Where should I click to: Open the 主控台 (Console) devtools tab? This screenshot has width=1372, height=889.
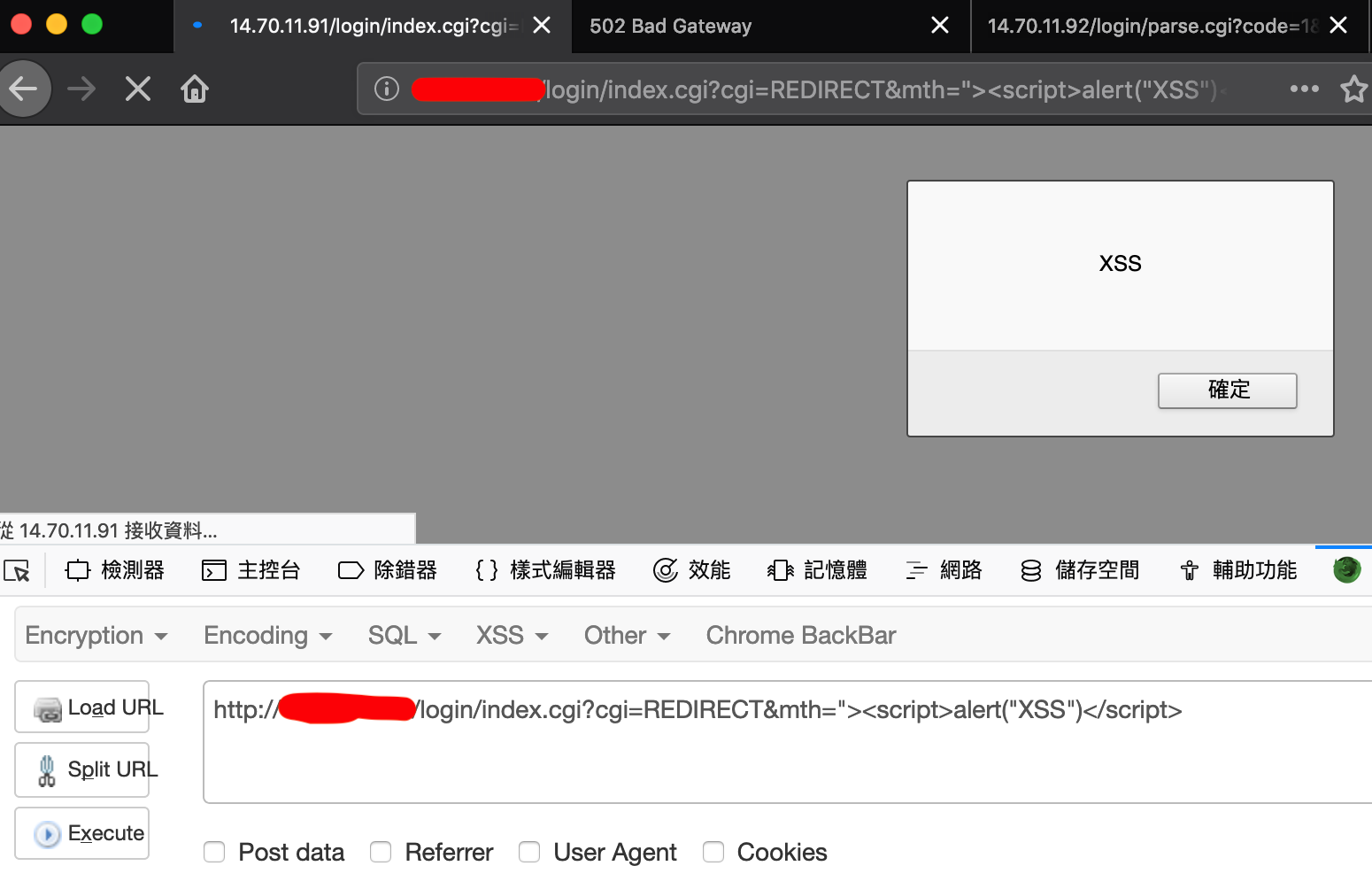(251, 570)
